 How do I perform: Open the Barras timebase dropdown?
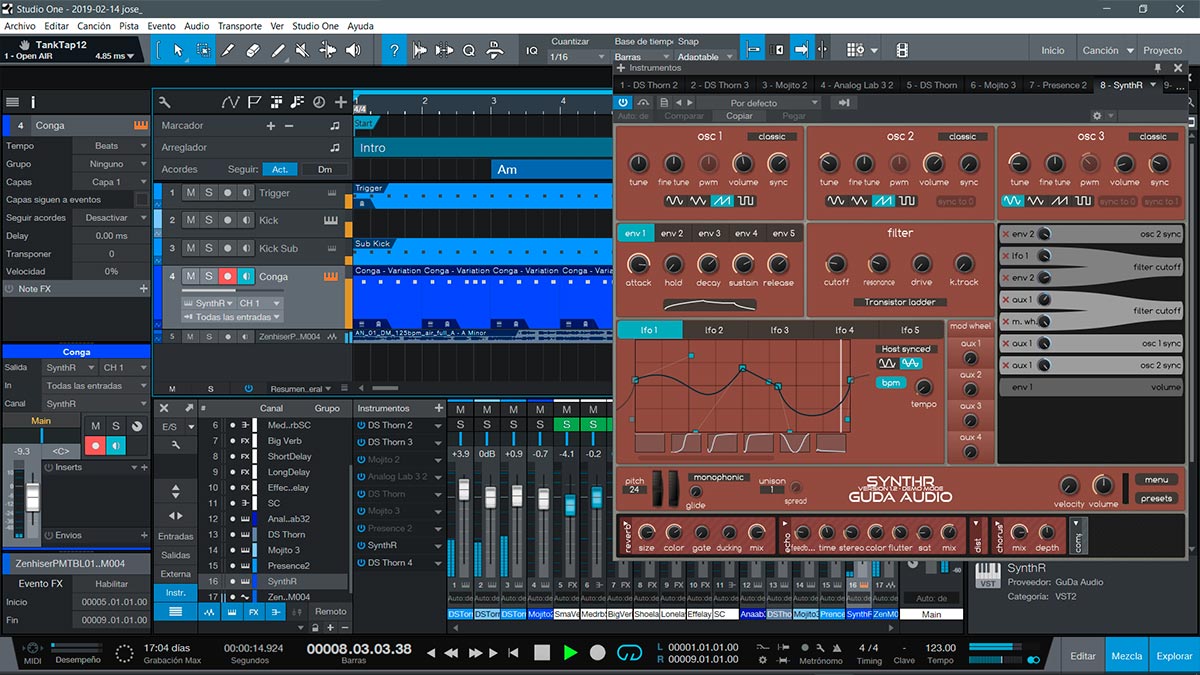[641, 57]
